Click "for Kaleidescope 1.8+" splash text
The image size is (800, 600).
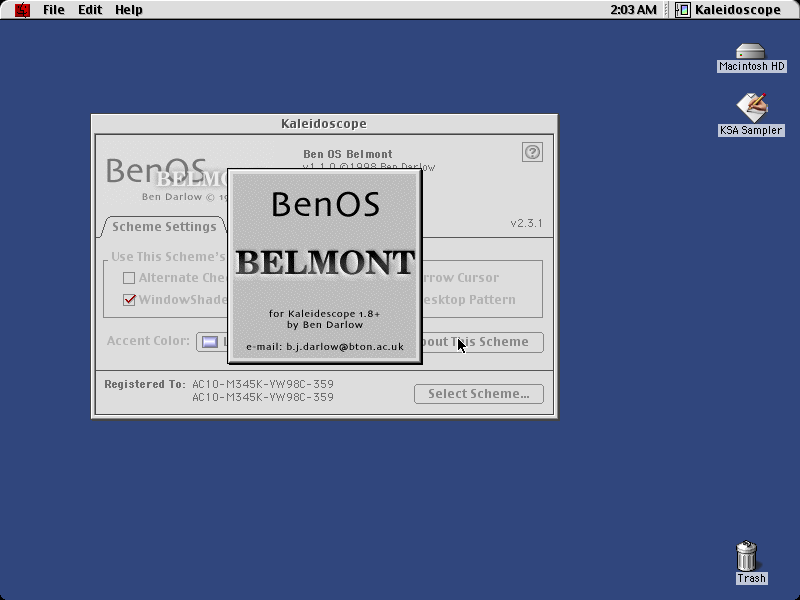(324, 314)
